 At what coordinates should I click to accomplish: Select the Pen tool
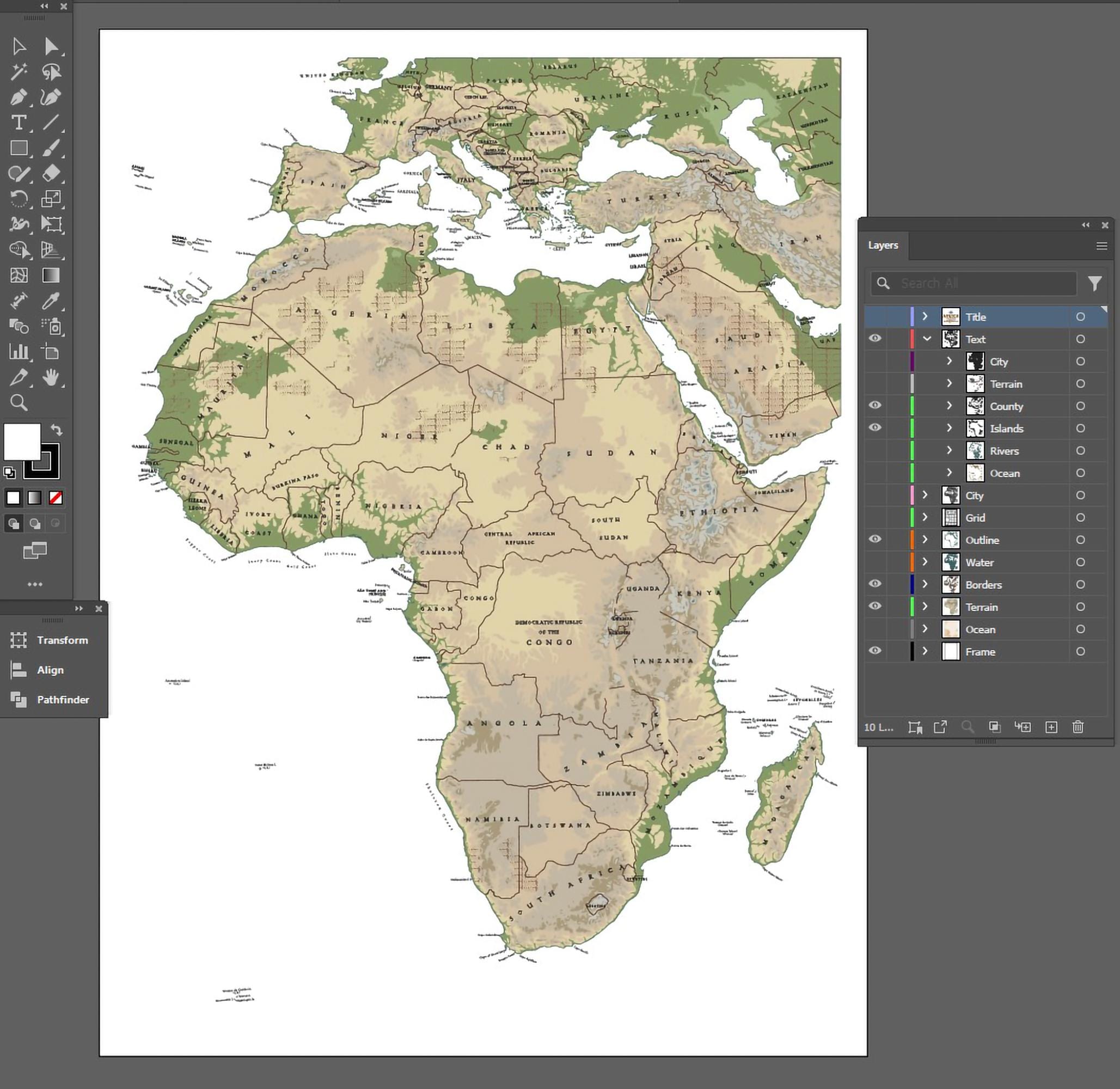click(19, 97)
